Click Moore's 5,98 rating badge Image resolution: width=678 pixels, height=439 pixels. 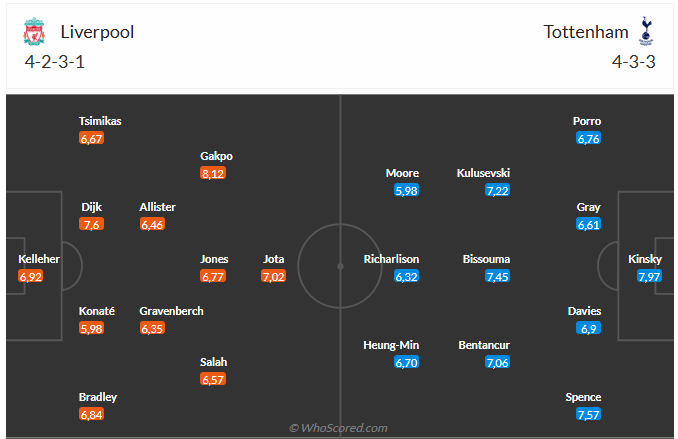(406, 190)
